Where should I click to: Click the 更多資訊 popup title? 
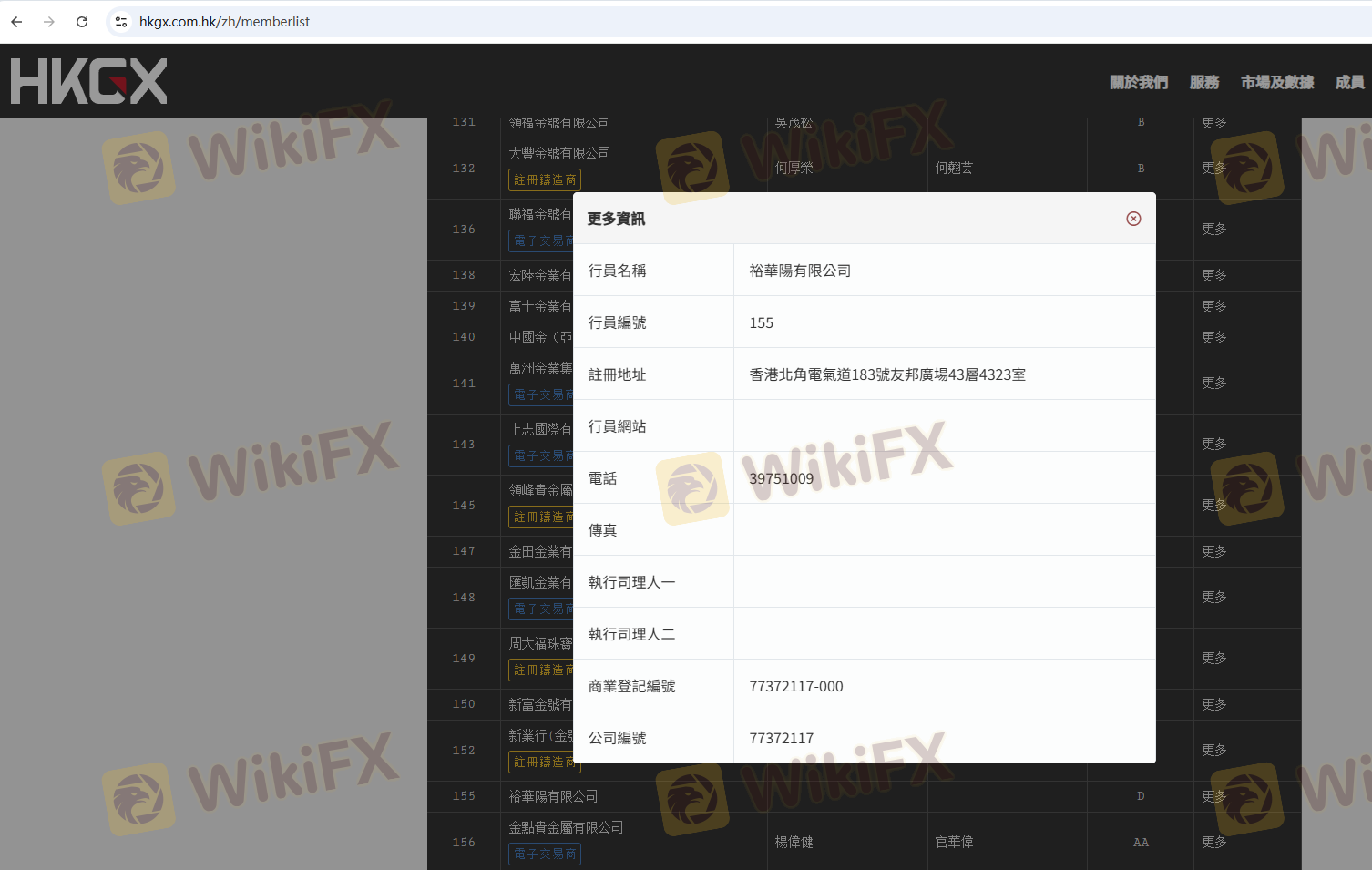click(x=616, y=219)
